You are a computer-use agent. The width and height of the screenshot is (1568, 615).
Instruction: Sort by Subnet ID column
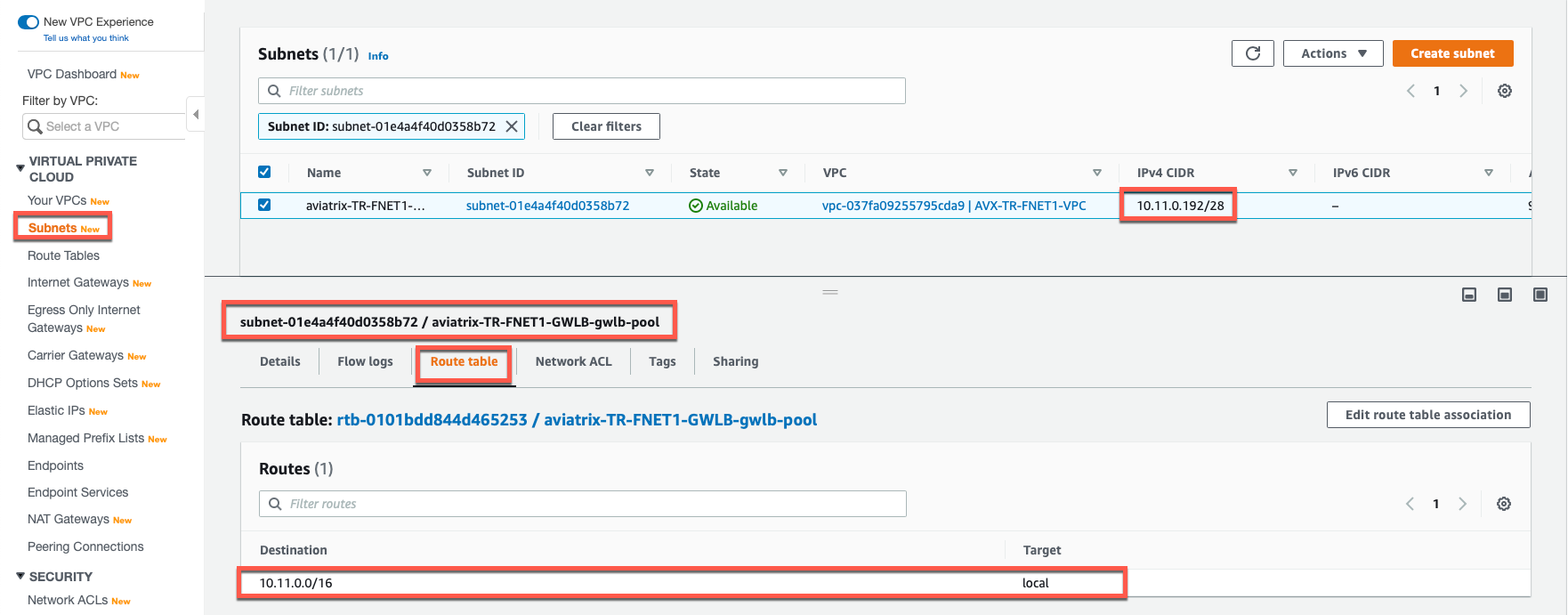coord(650,173)
